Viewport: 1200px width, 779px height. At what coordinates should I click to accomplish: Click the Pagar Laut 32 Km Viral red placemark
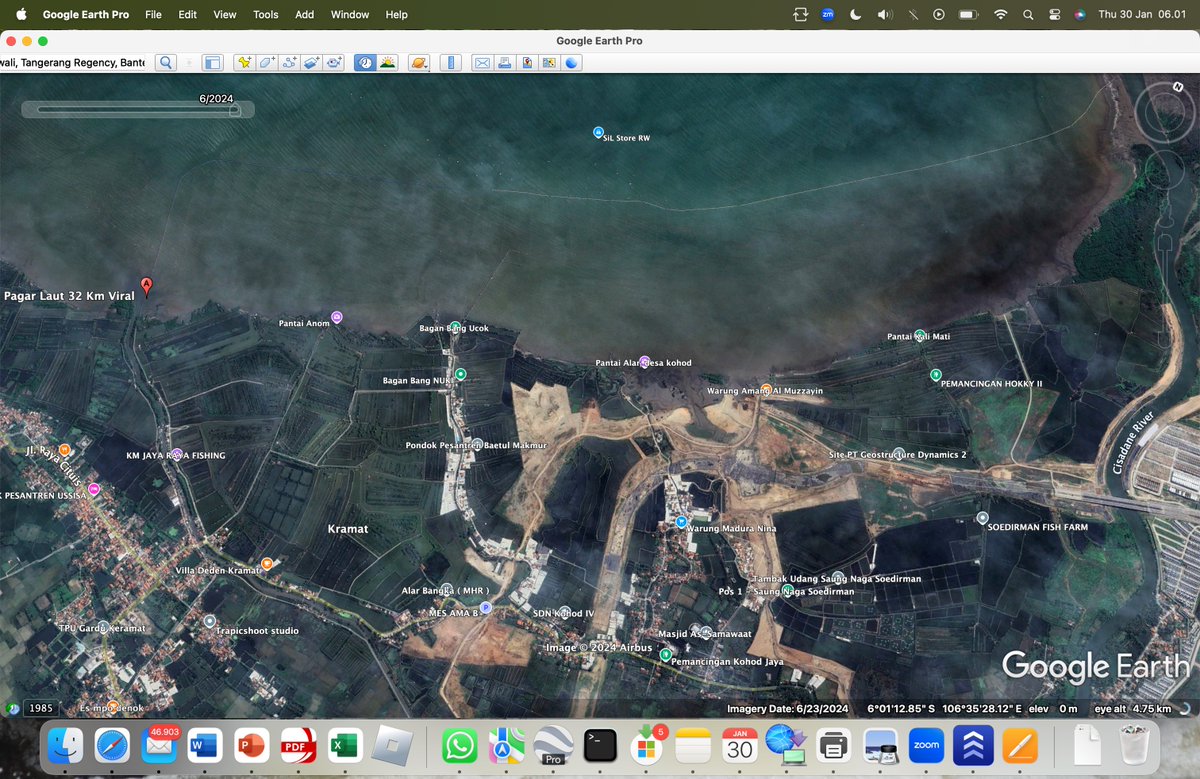[x=147, y=287]
